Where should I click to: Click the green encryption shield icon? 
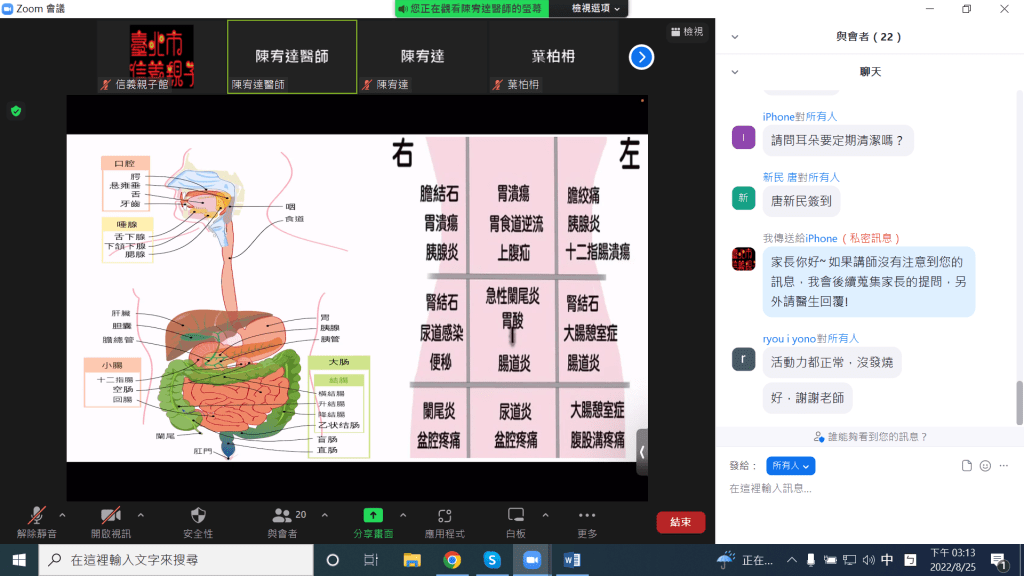click(16, 111)
